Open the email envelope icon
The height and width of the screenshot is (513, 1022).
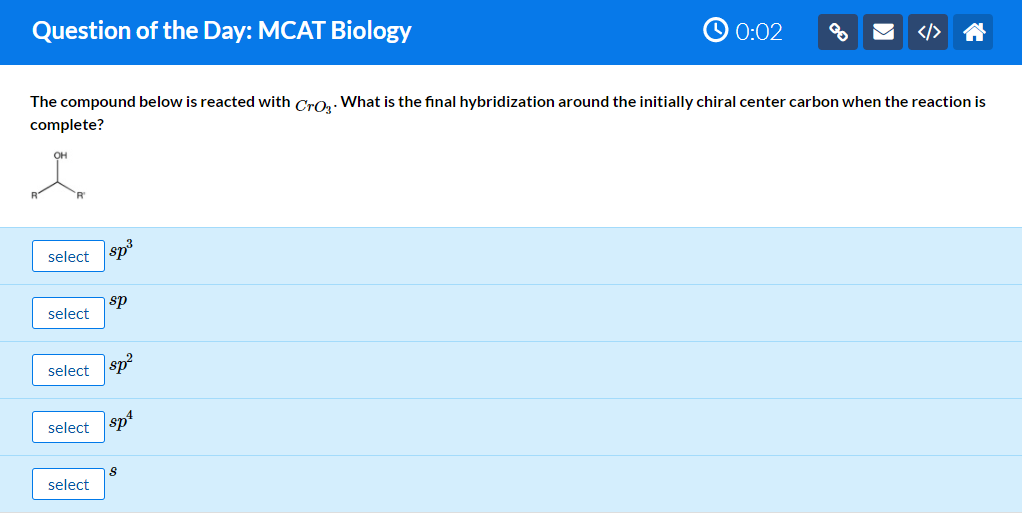[883, 32]
